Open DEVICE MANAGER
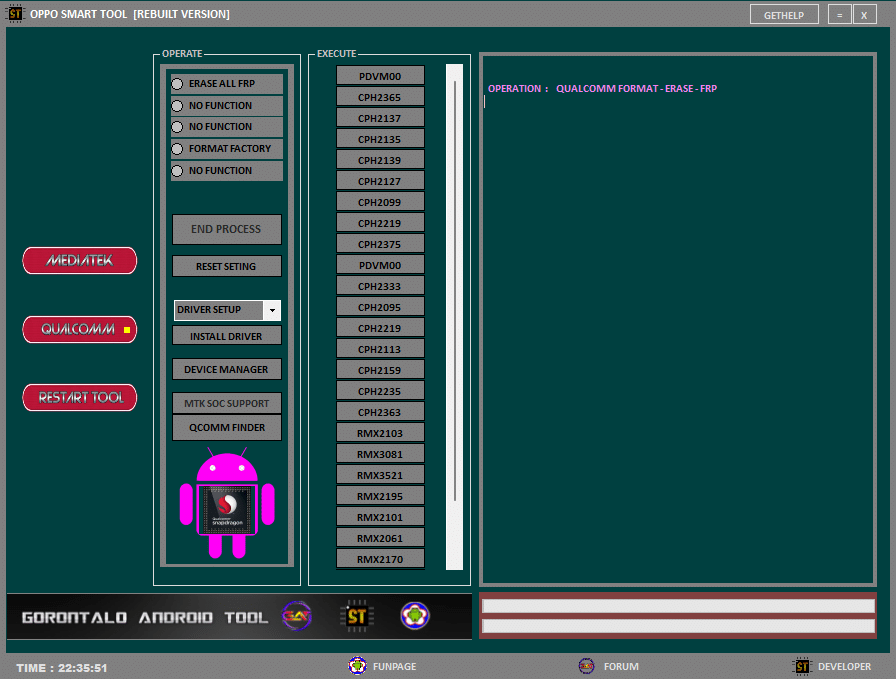896x679 pixels. 227,369
